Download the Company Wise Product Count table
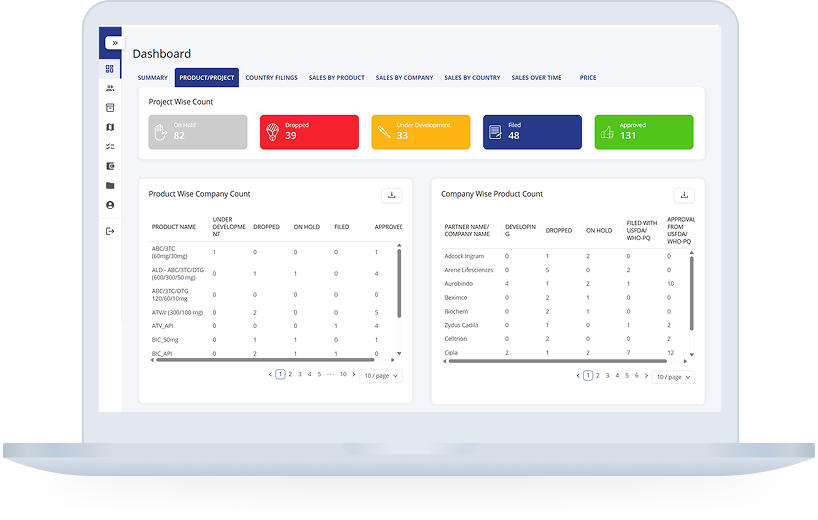The height and width of the screenshot is (520, 818). (x=684, y=196)
